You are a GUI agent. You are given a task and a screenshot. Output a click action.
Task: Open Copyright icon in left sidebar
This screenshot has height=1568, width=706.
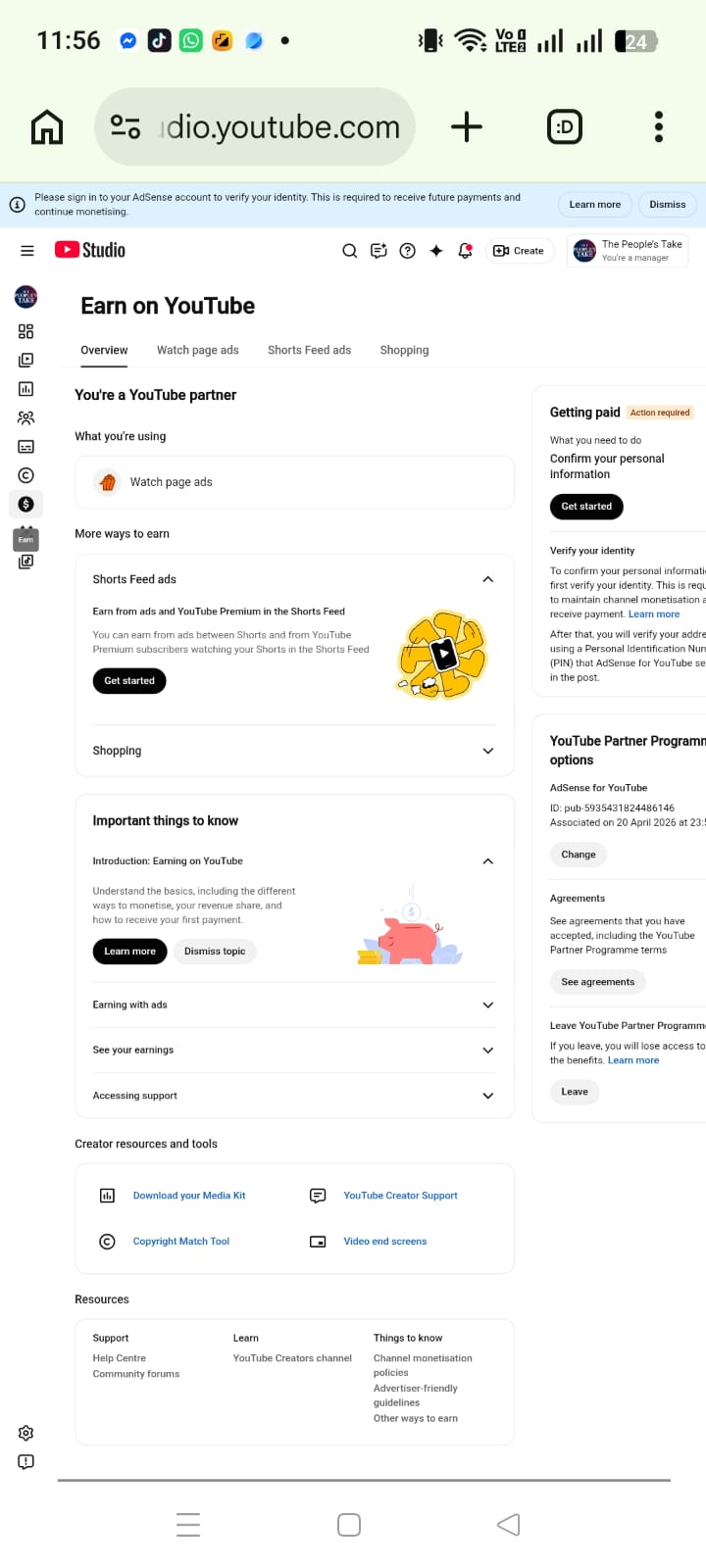pos(26,475)
